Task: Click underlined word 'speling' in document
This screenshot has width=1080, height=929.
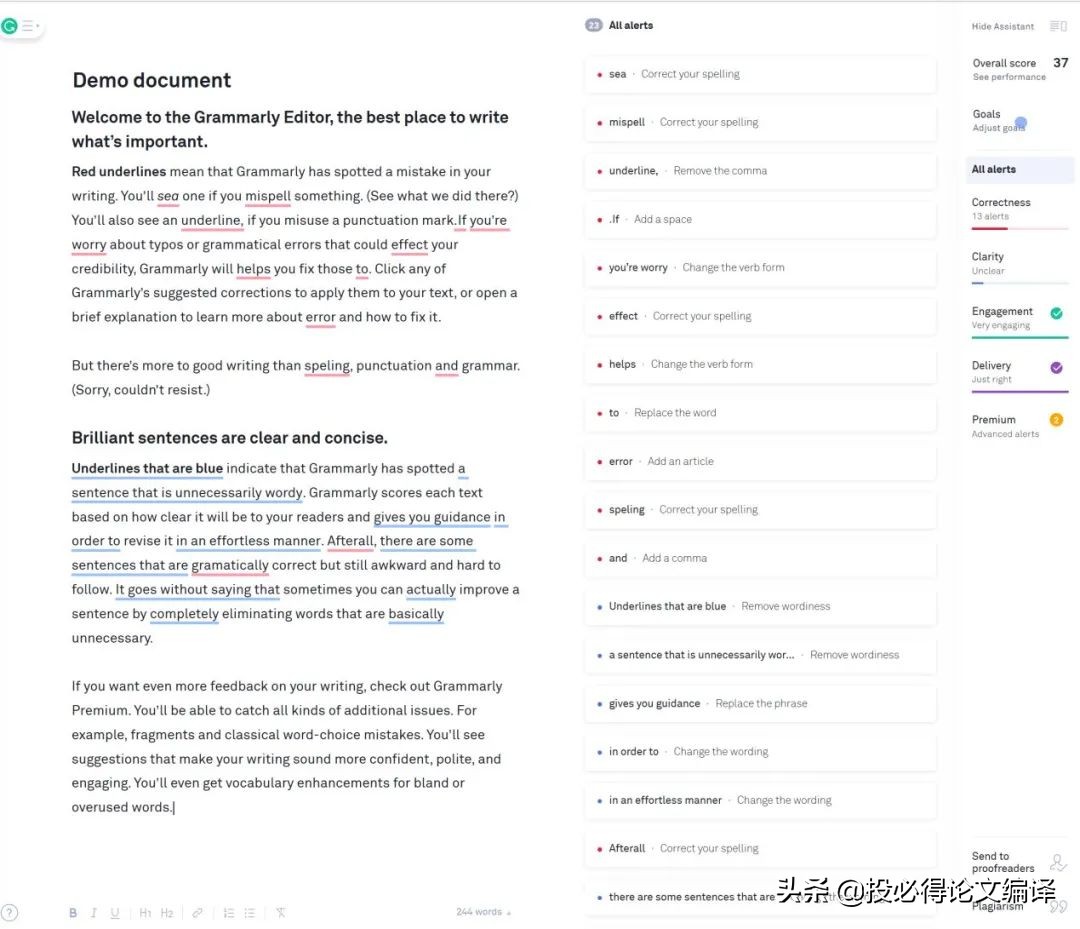Action: pyautogui.click(x=327, y=366)
